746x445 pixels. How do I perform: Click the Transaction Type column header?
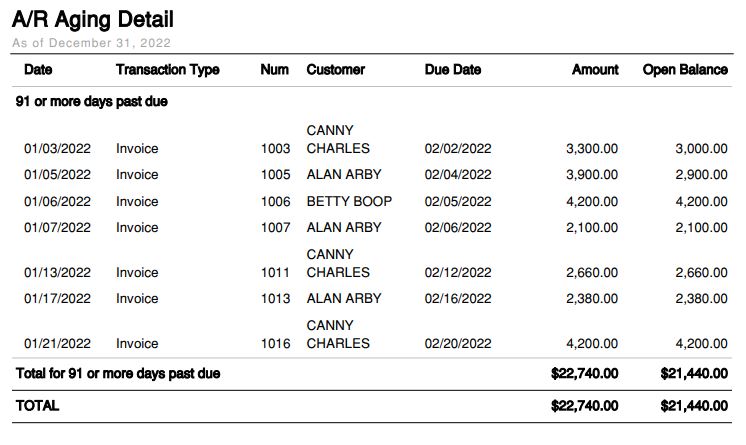tap(167, 70)
